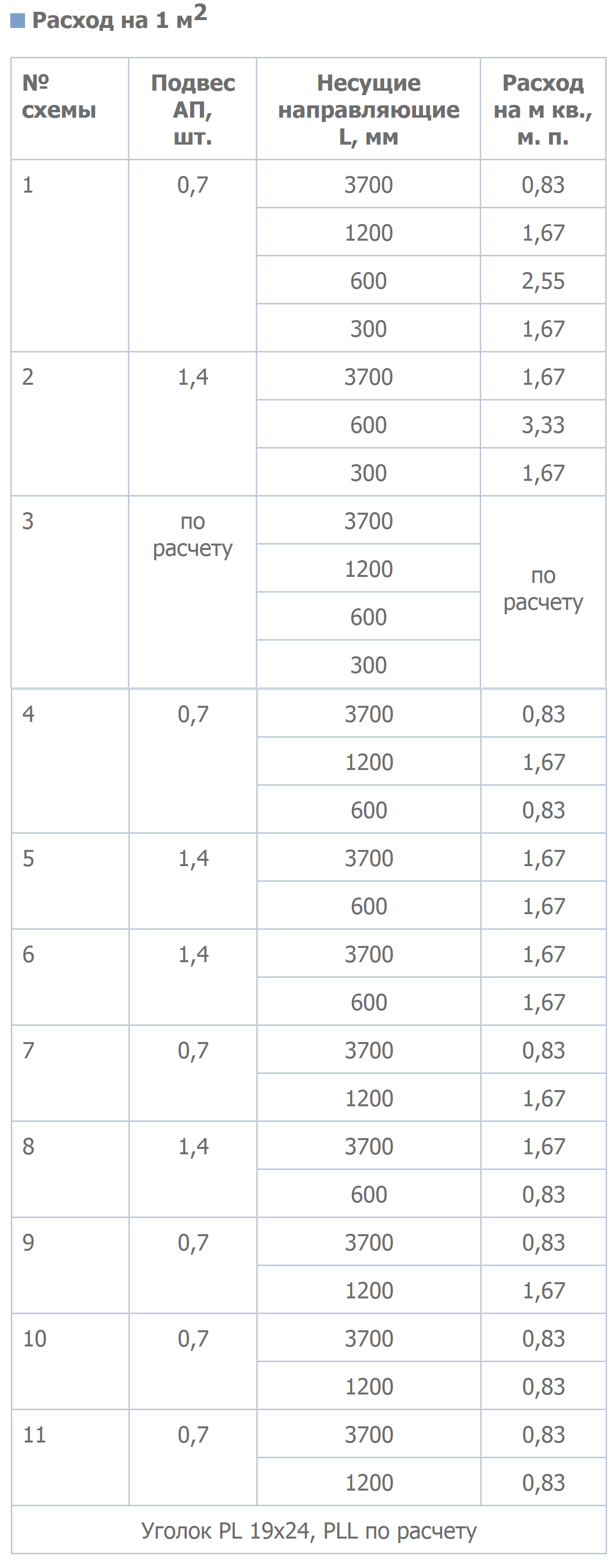Select the scheme number 10 cell
612x1568 pixels.
coord(71,1361)
